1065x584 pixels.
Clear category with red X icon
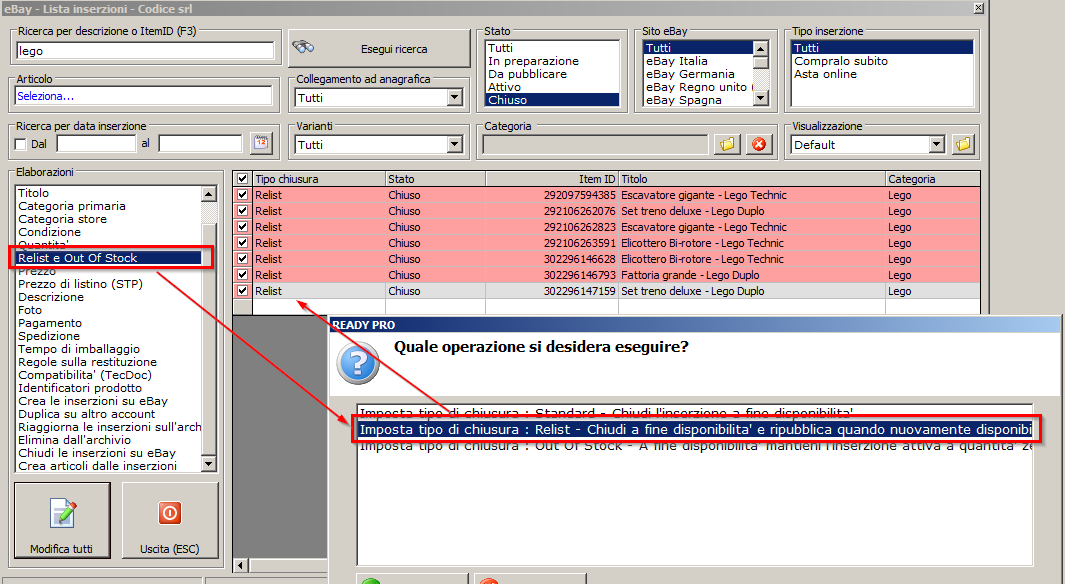(759, 144)
